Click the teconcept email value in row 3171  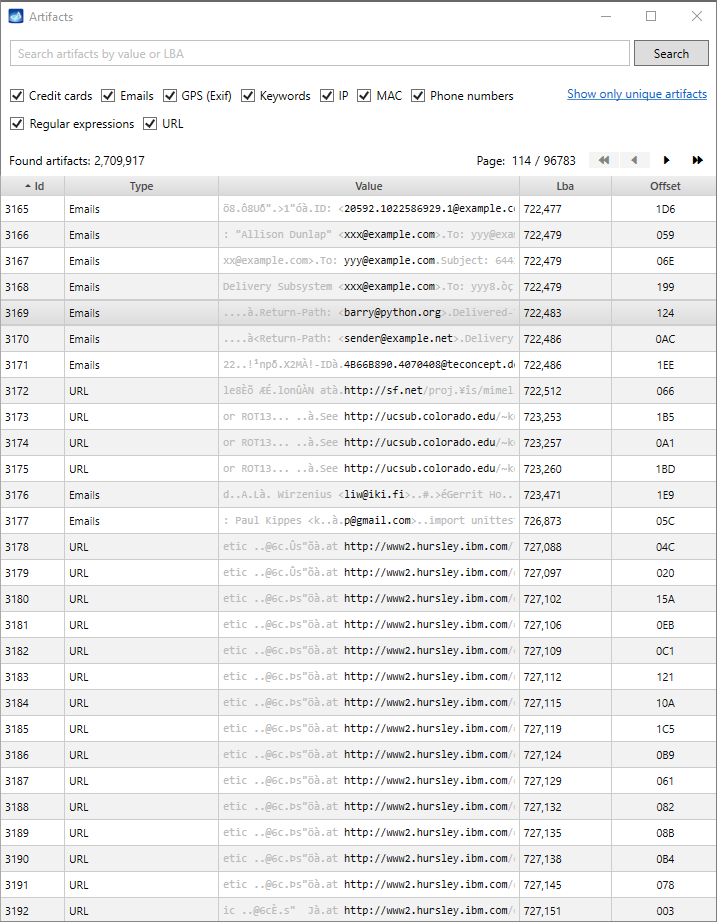(369, 365)
